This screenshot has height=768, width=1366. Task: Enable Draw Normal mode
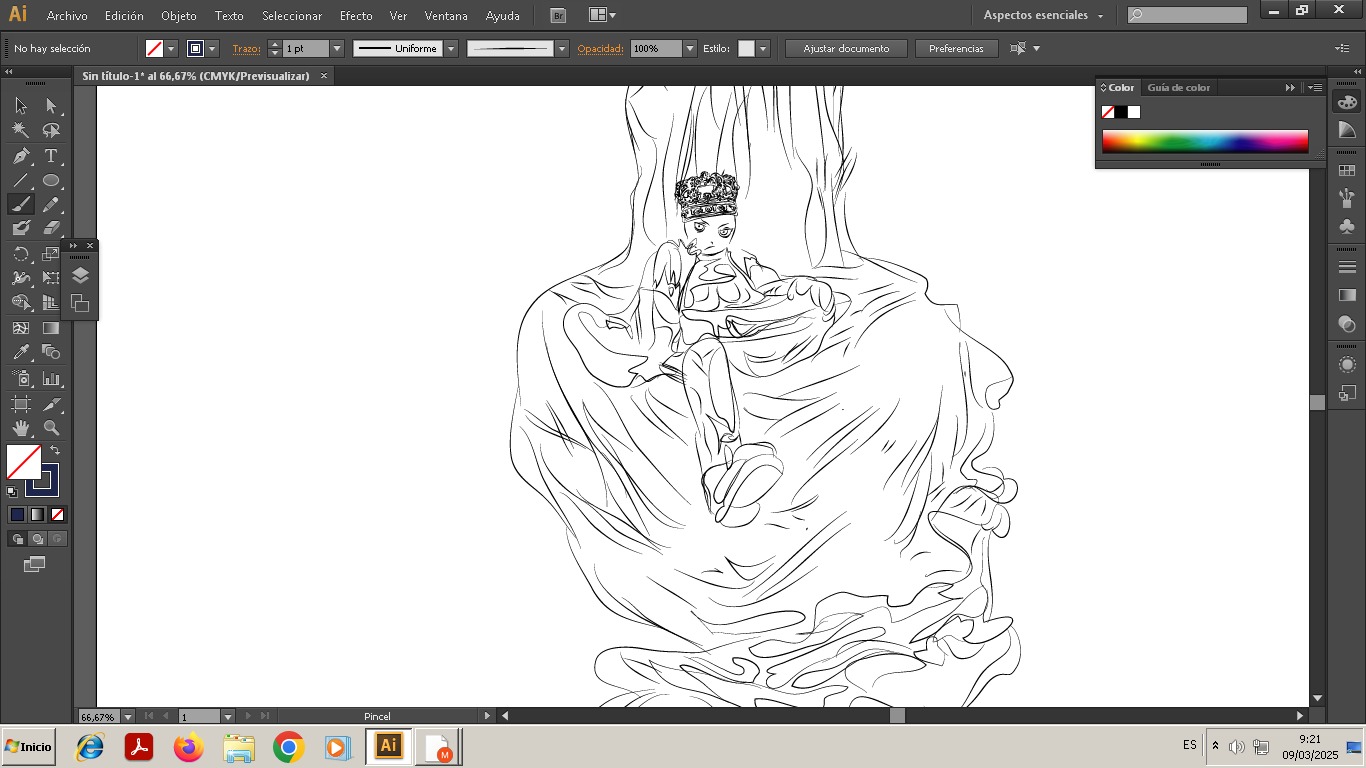tap(17, 539)
